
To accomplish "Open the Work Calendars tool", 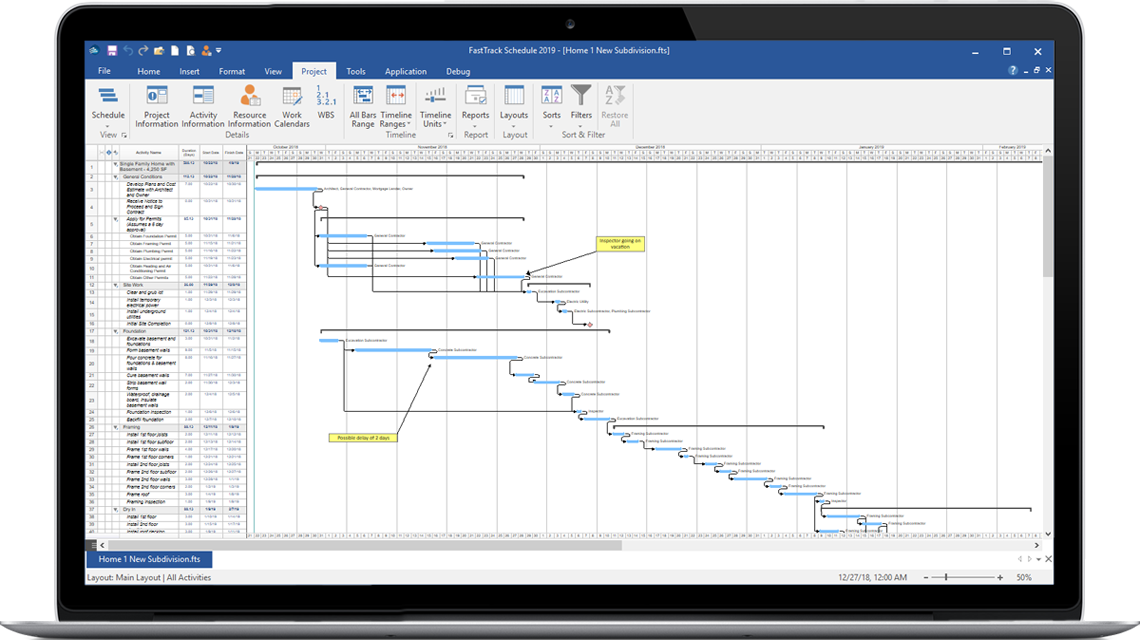I will tap(292, 105).
